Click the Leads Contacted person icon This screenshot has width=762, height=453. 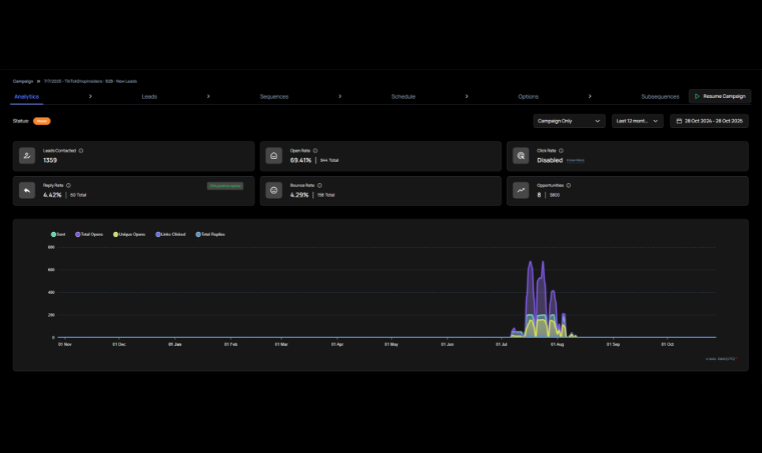point(27,156)
